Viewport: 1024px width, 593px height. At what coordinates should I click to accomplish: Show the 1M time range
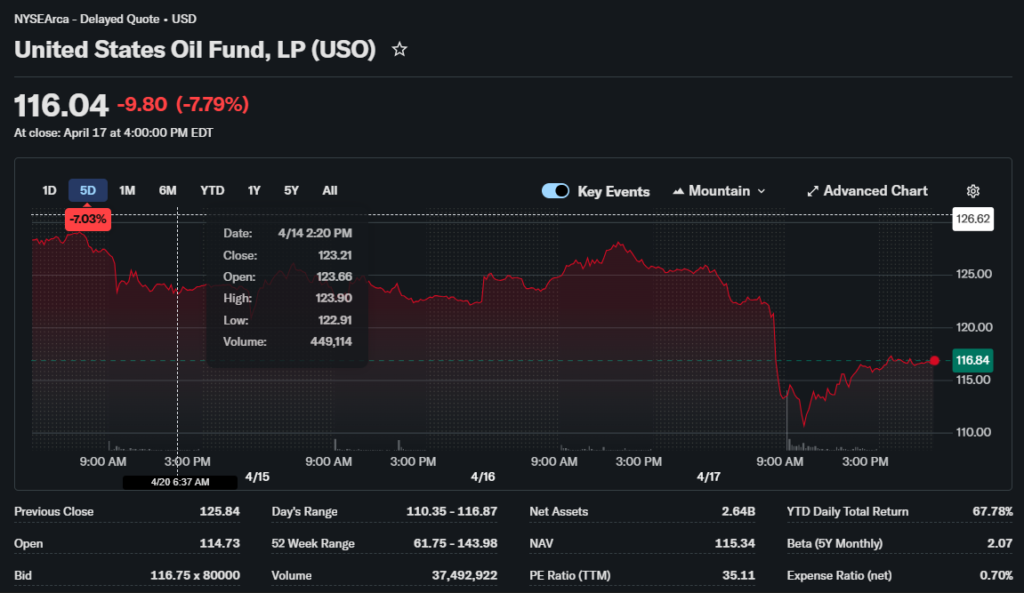127,191
